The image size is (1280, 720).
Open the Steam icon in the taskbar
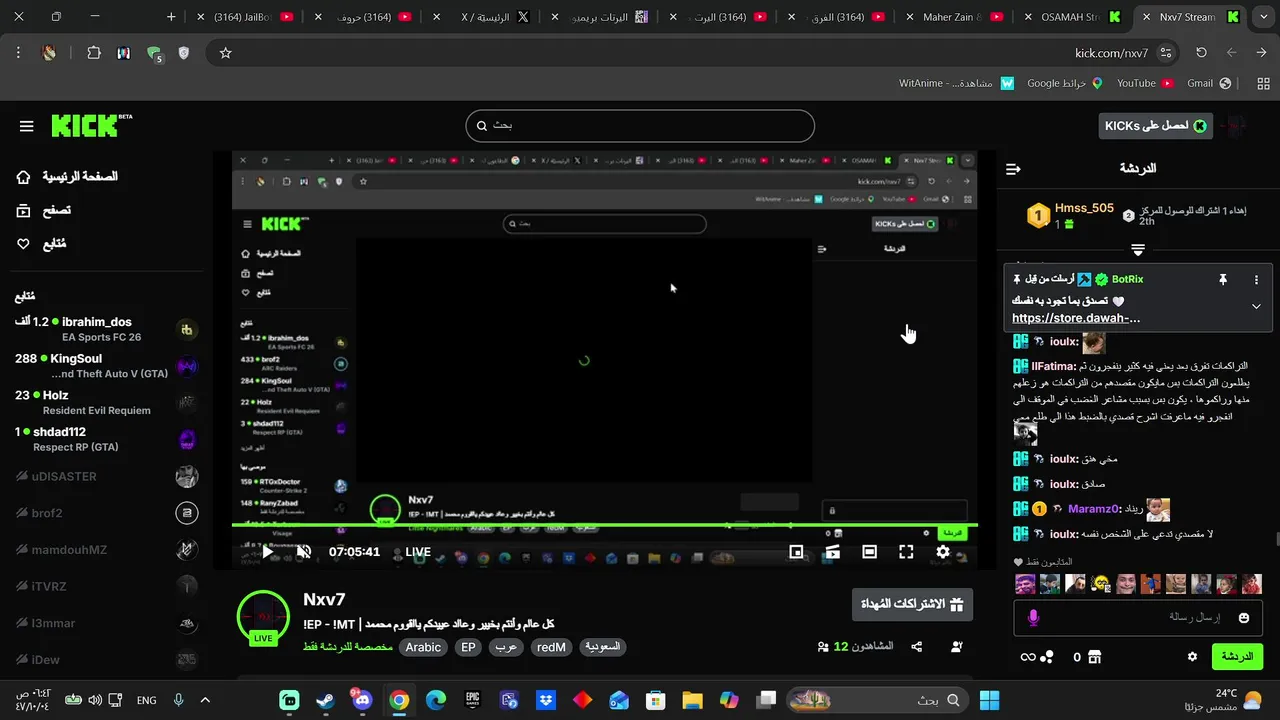(x=325, y=700)
